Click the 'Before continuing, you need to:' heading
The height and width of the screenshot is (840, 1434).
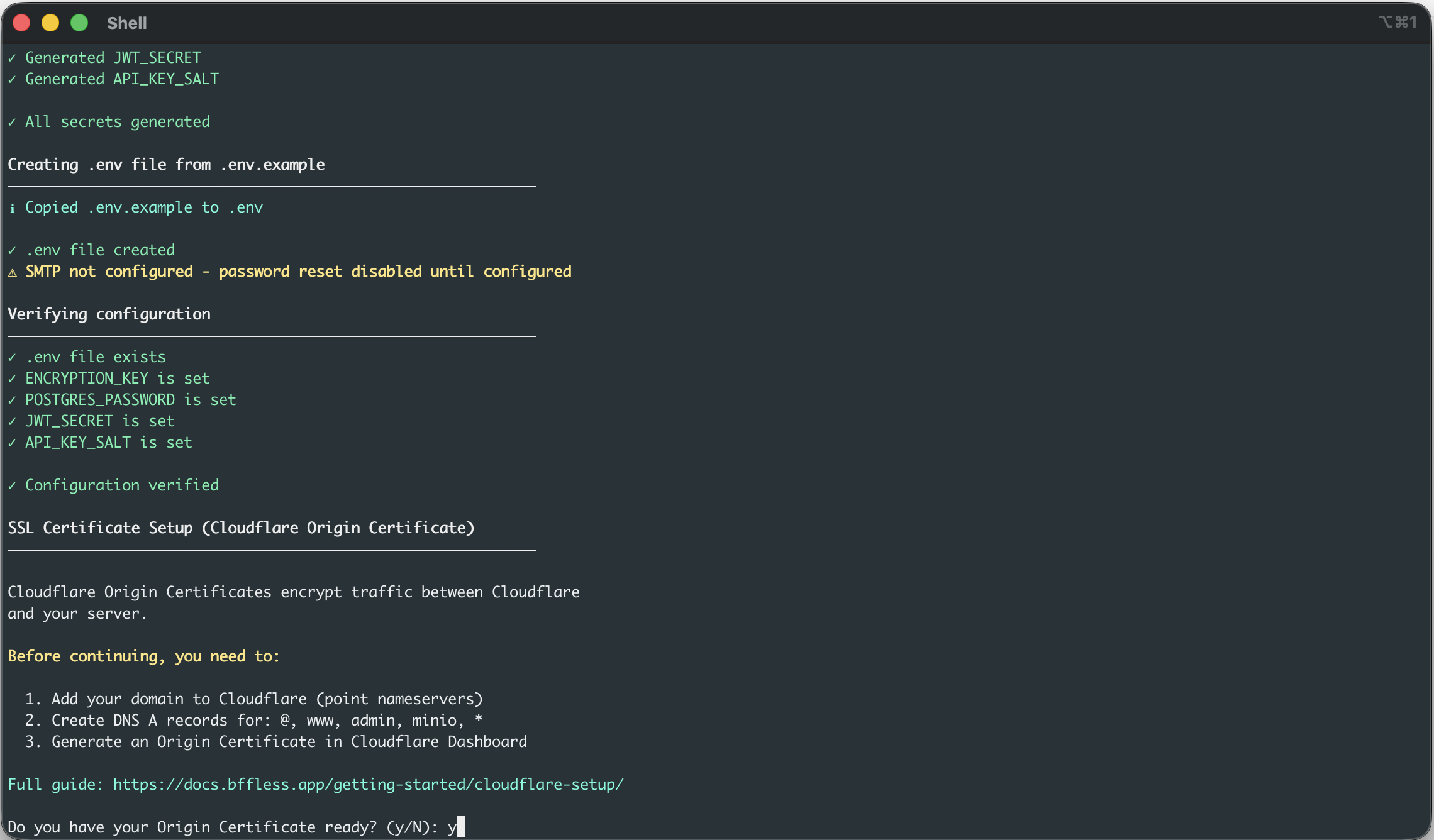(x=143, y=656)
